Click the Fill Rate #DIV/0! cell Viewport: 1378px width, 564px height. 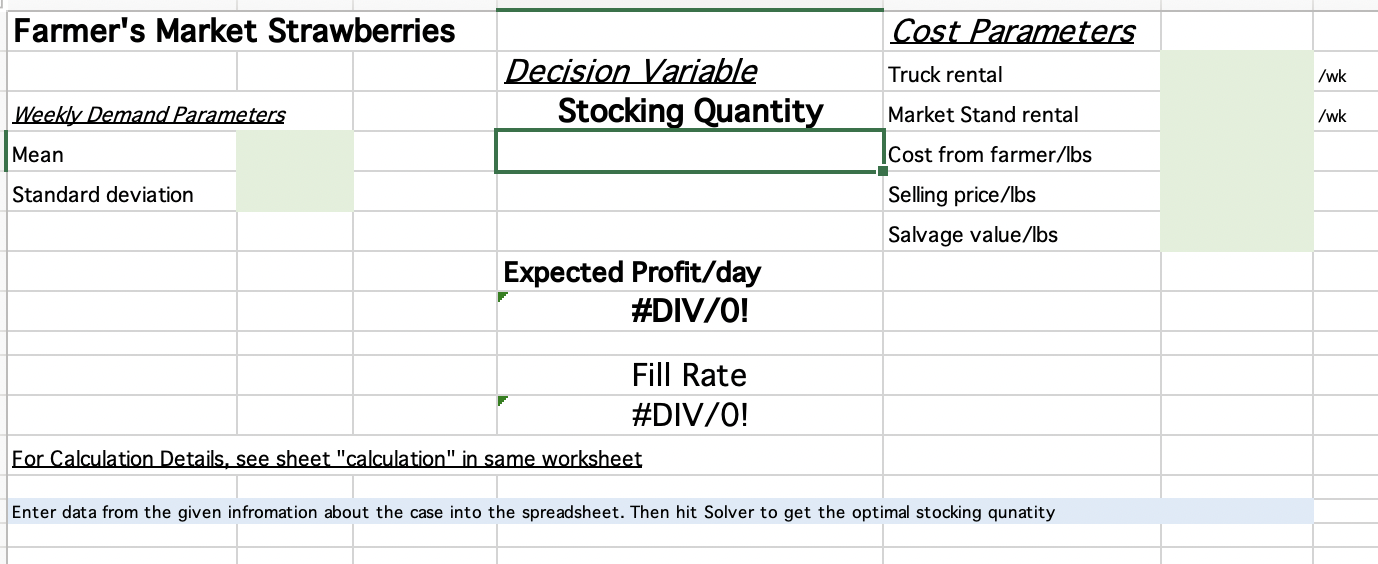click(x=689, y=414)
